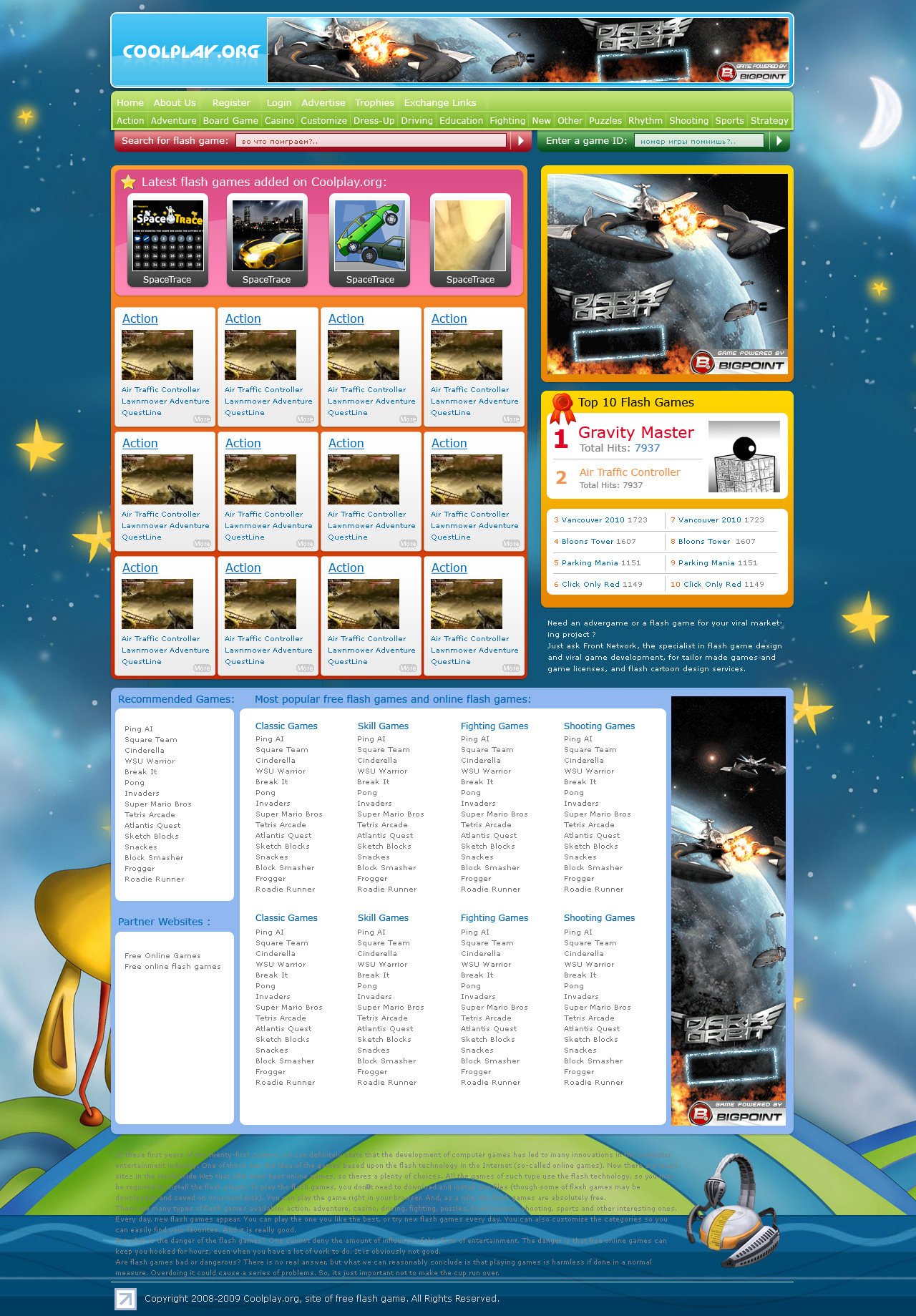Go to the About Us page
The width and height of the screenshot is (916, 1316).
pyautogui.click(x=175, y=103)
